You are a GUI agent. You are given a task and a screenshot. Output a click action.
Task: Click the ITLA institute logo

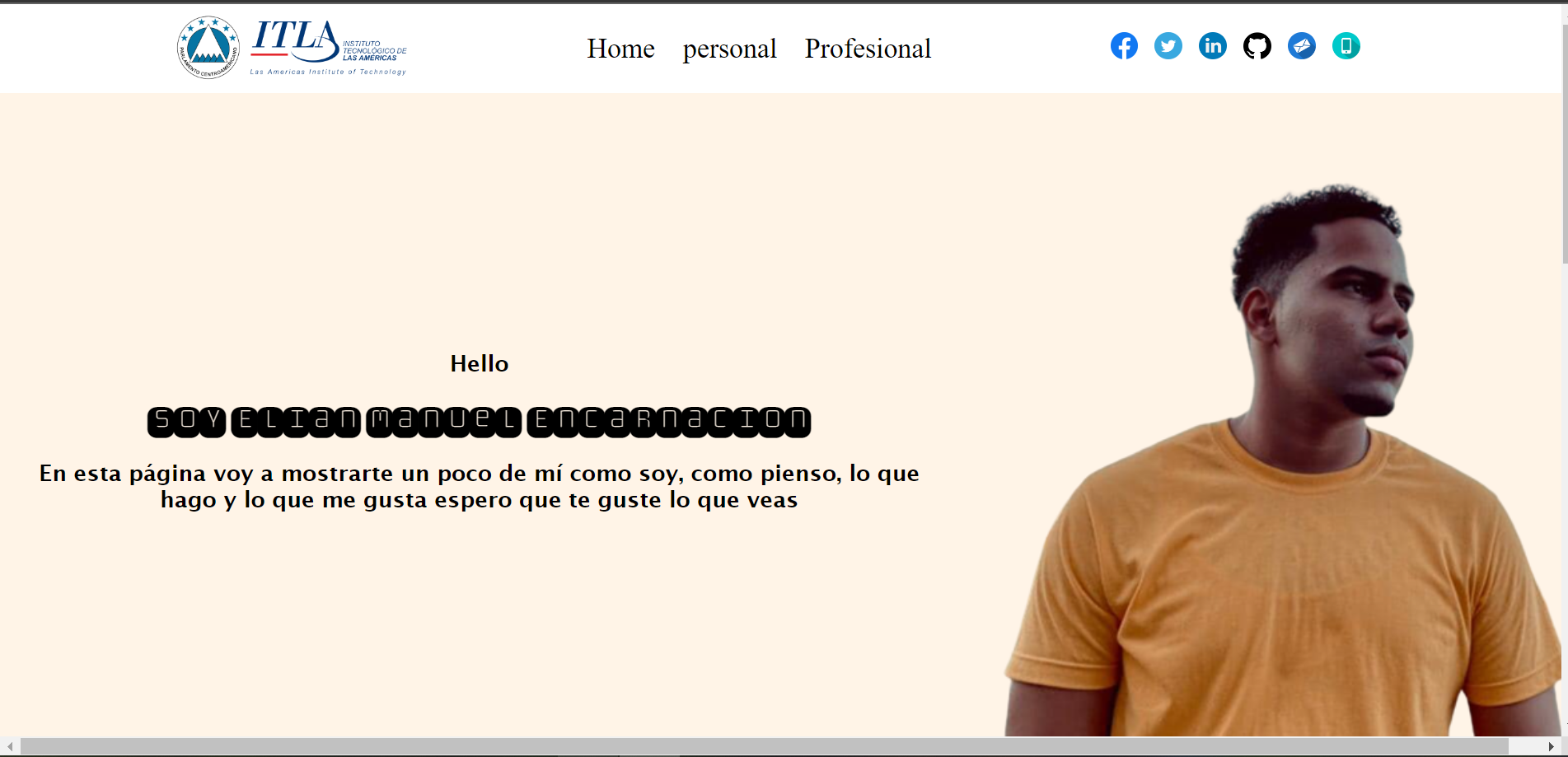[x=329, y=48]
